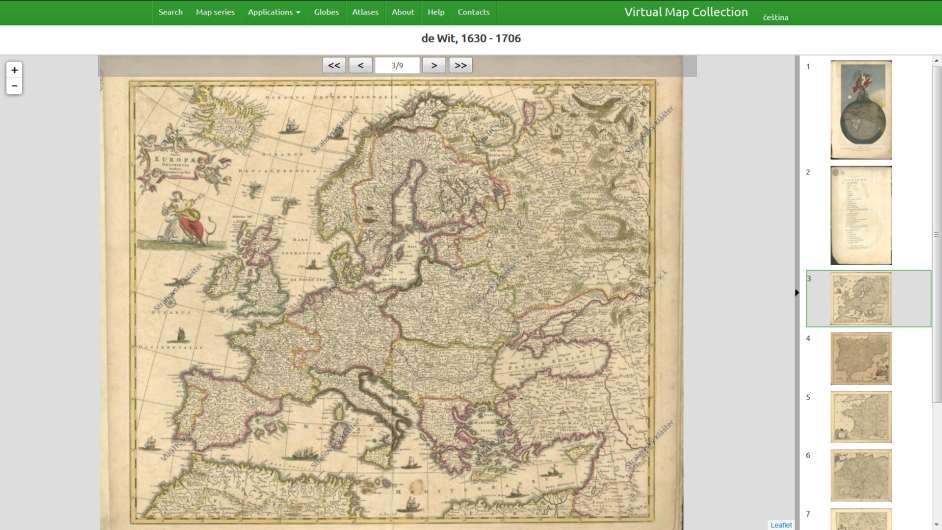The height and width of the screenshot is (530, 942).
Task: Select thumbnail 3, the Europe map
Action: 861,299
